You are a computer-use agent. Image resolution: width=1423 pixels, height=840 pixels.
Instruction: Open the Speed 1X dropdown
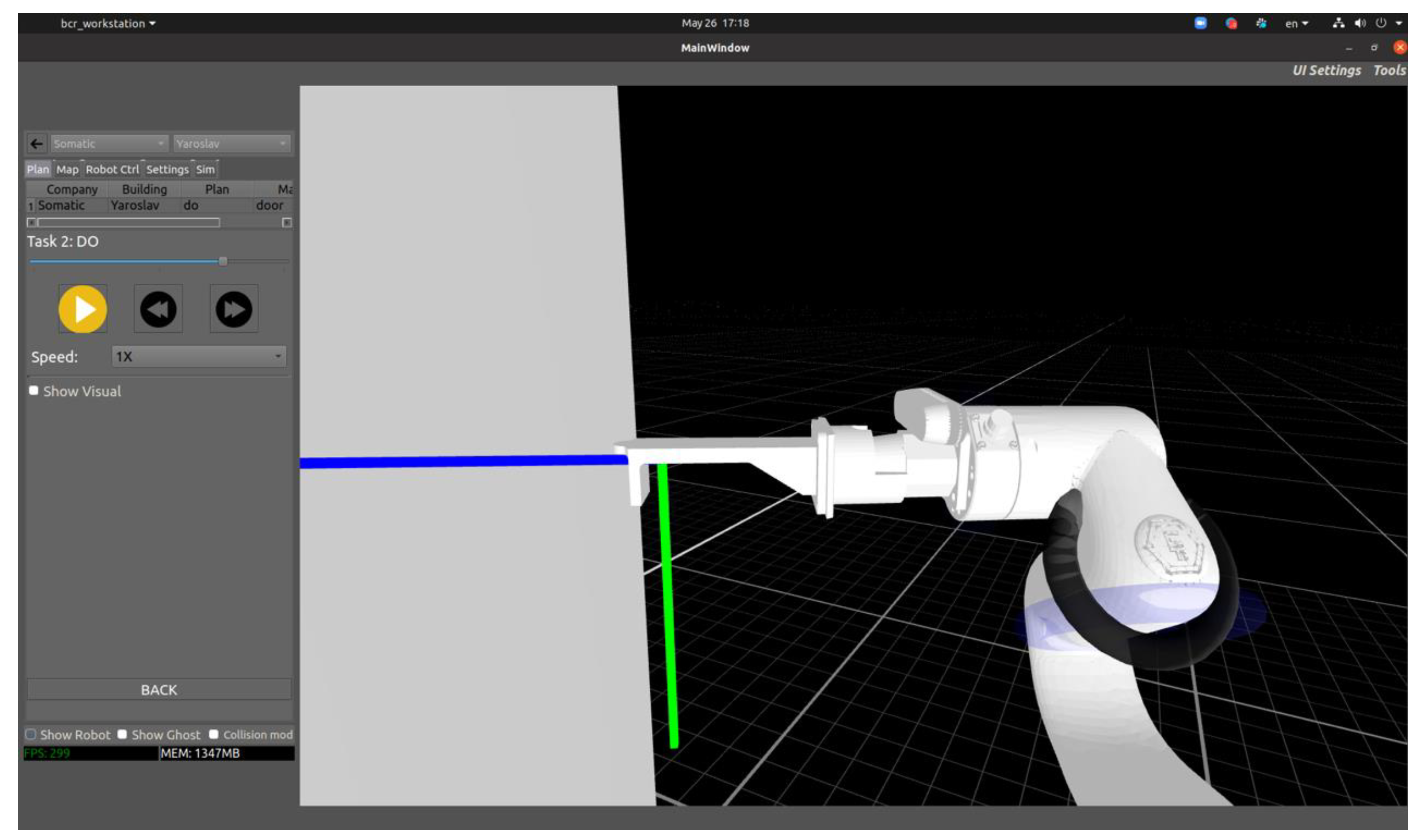tap(199, 356)
